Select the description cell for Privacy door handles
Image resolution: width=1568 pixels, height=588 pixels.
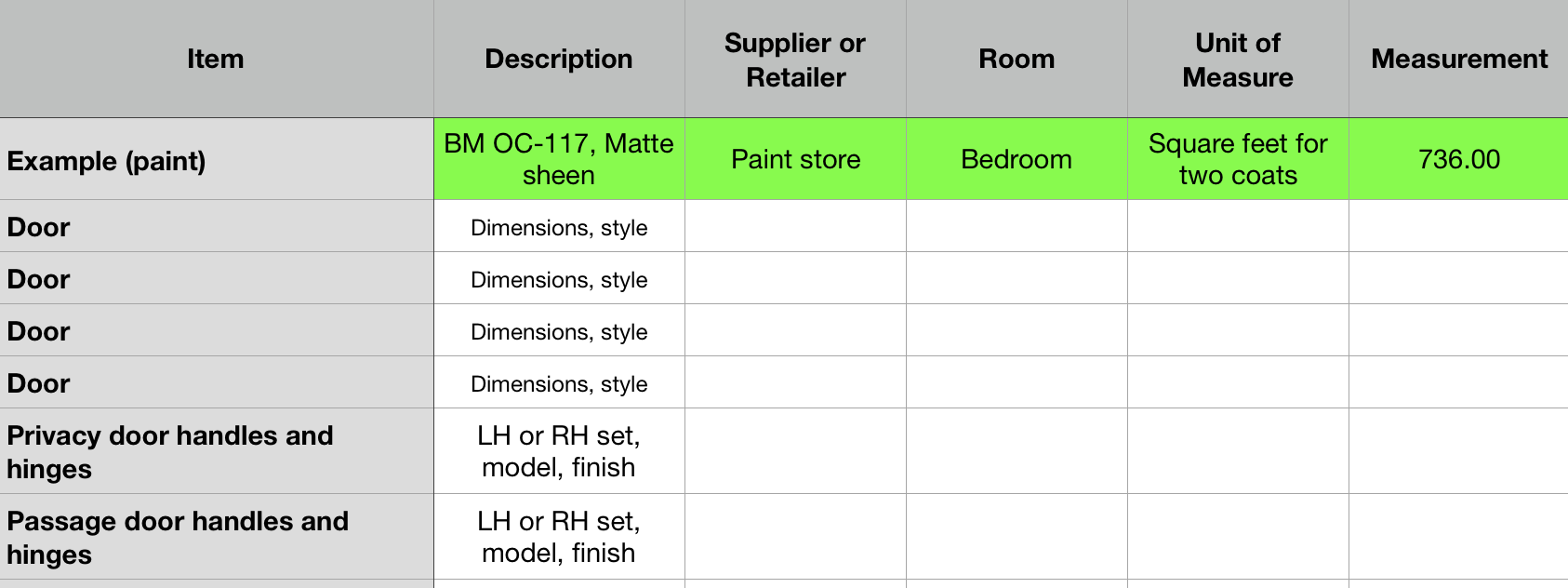[559, 451]
